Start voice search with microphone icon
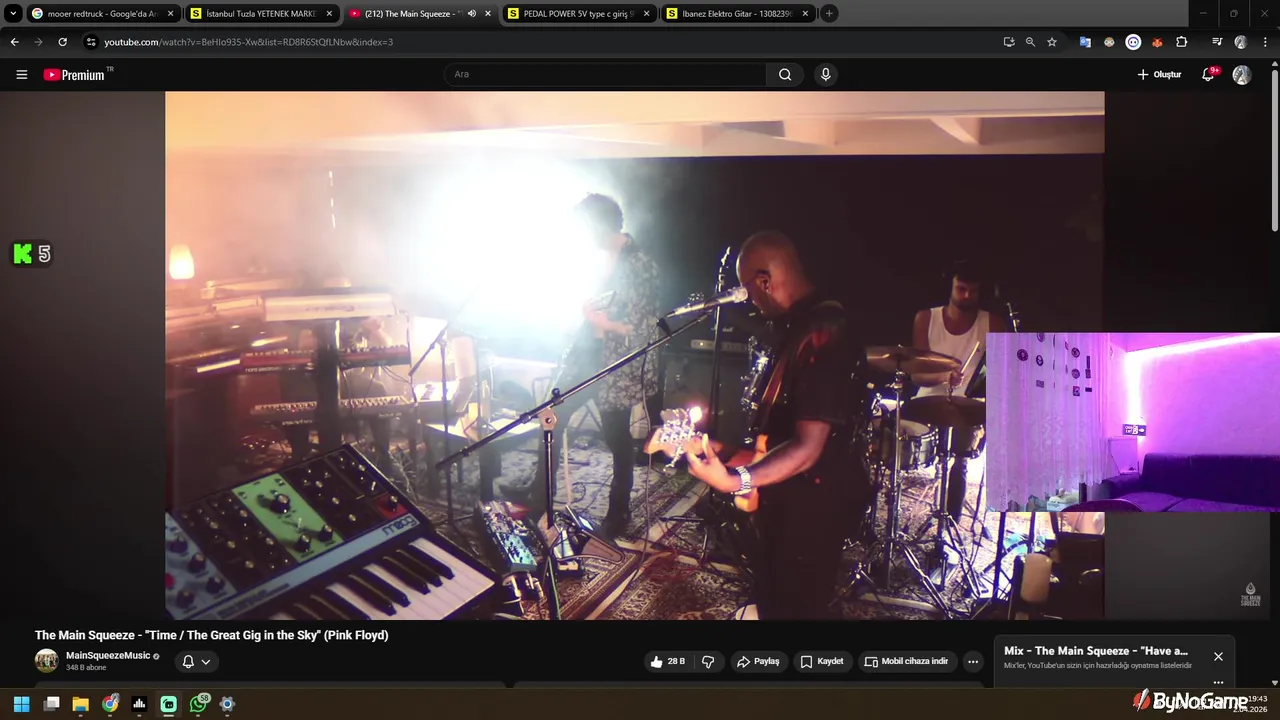 point(825,74)
